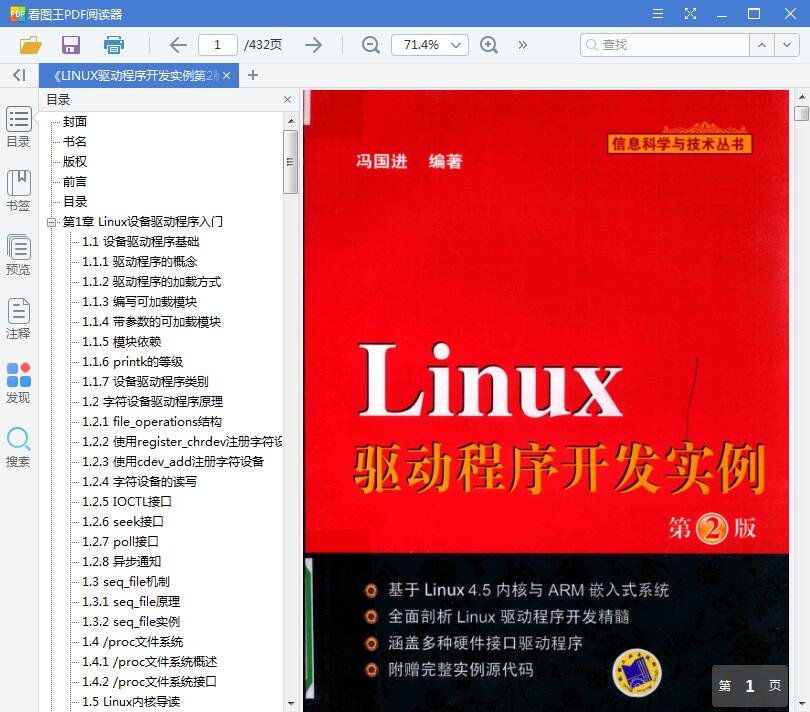The image size is (810, 712).
Task: Open a file with the folder icon
Action: (30, 45)
